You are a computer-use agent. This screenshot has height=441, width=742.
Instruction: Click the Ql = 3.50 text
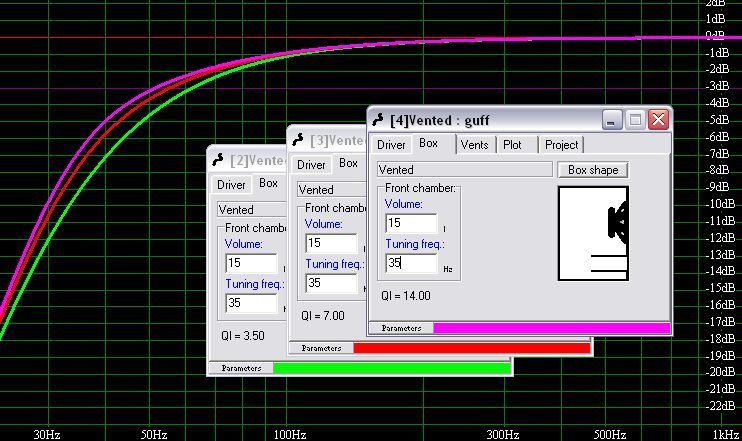(243, 336)
